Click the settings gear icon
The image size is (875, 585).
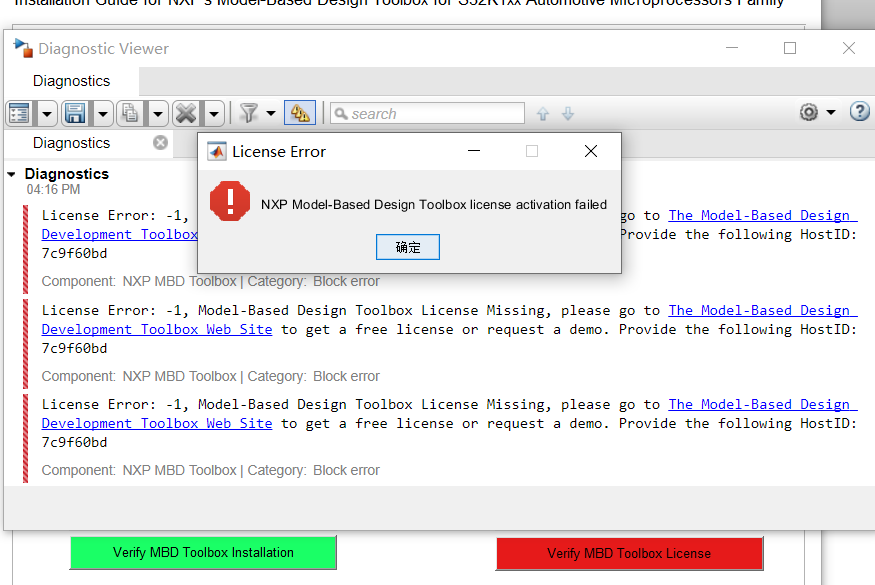[x=809, y=112]
